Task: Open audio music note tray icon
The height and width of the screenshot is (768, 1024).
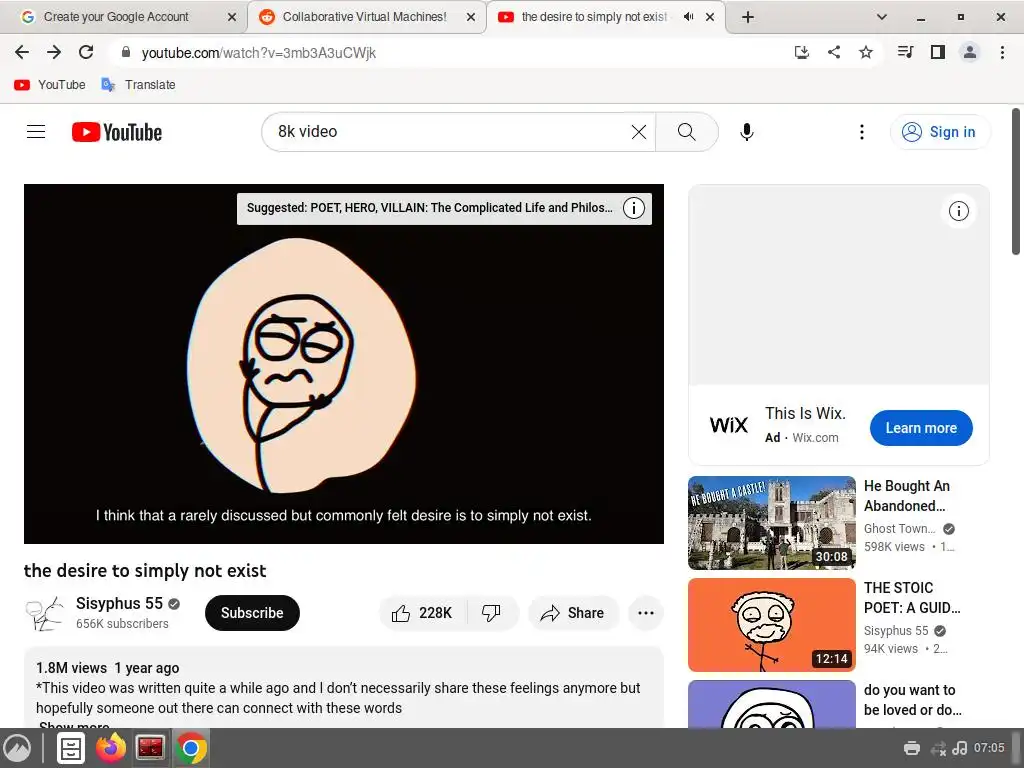Action: [x=960, y=748]
